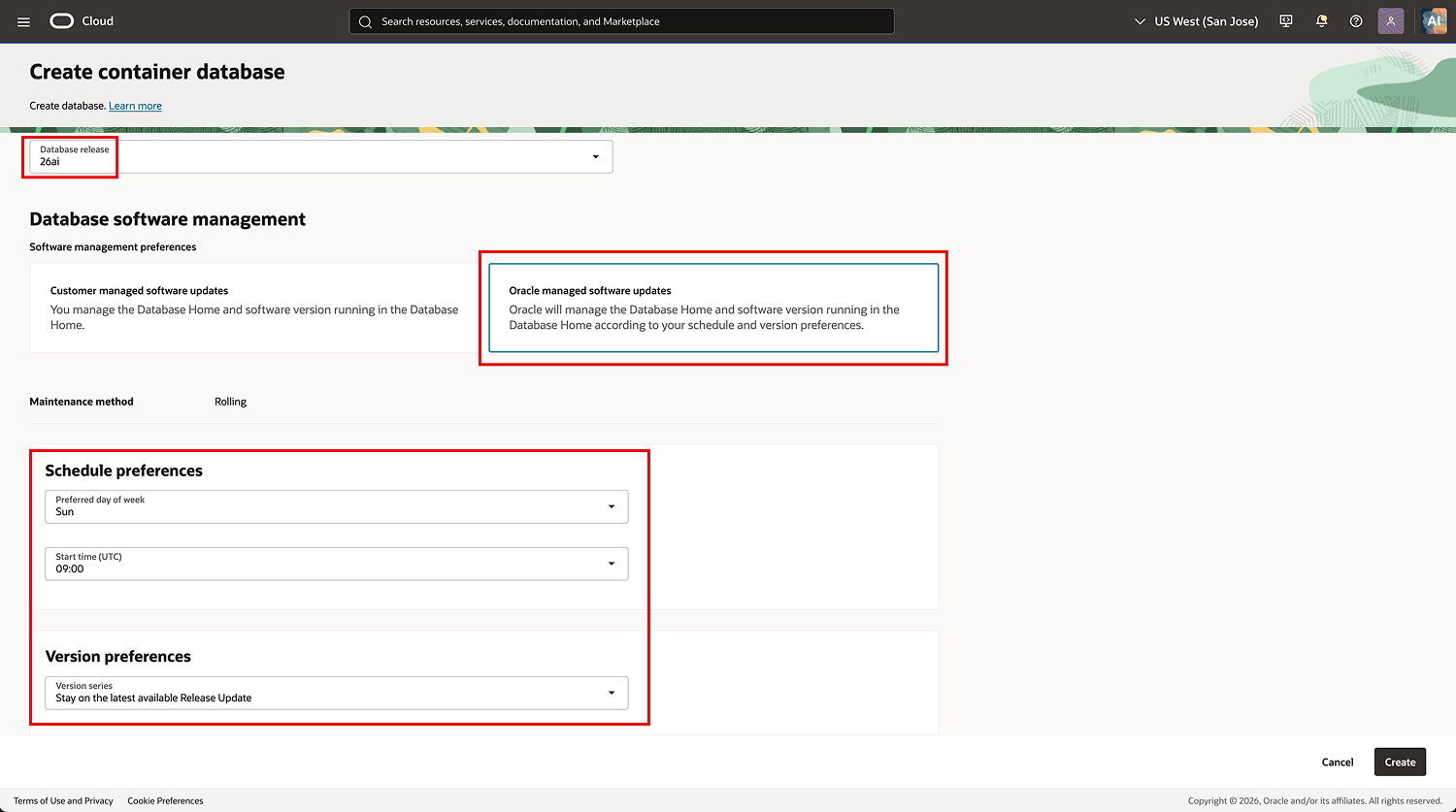The image size is (1456, 812).
Task: Open the help question mark icon
Action: point(1356,21)
